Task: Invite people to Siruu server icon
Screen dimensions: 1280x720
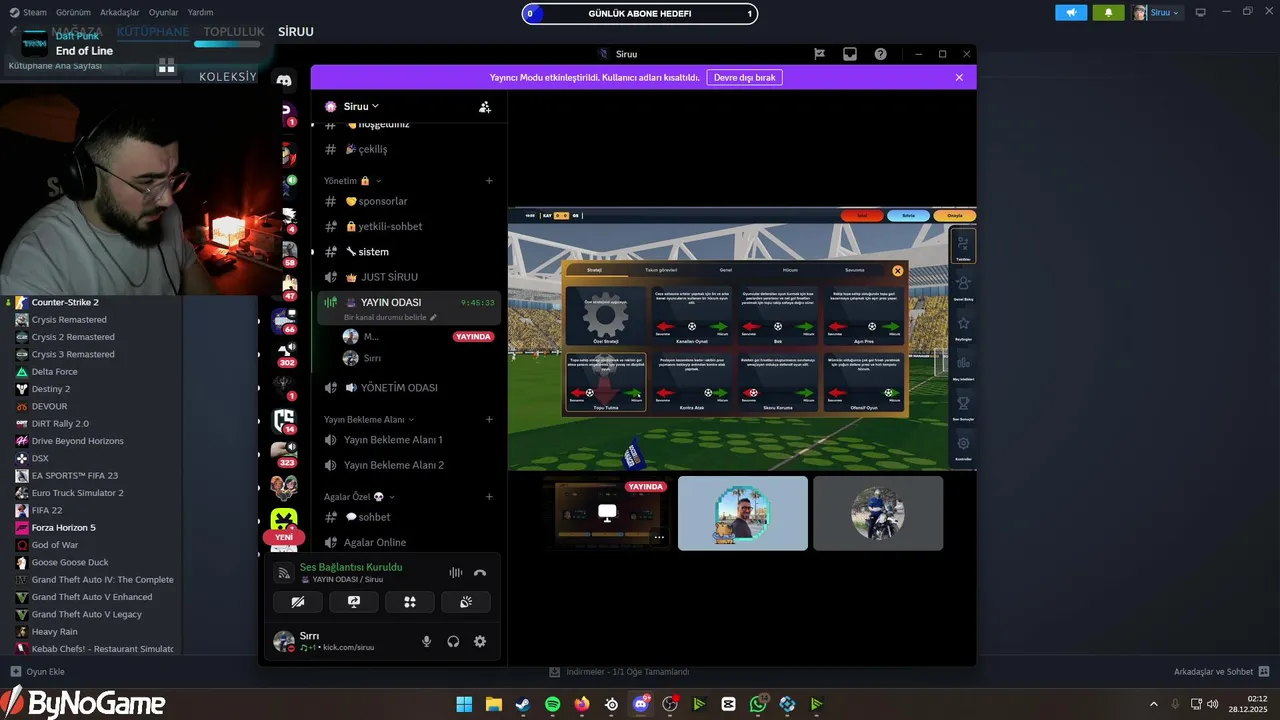Action: [x=485, y=107]
